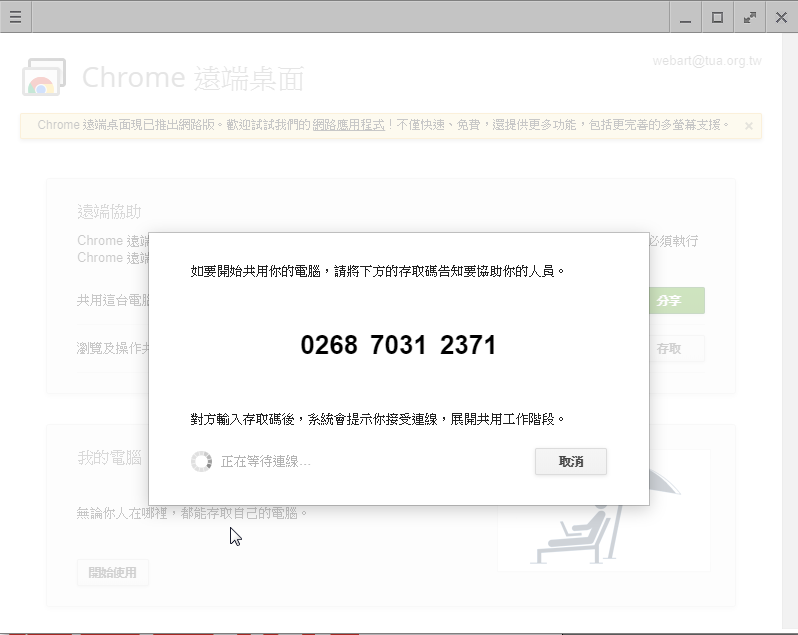Viewport: 798px width, 635px height.
Task: Click the 我的電腦 section heading
Action: coord(109,458)
